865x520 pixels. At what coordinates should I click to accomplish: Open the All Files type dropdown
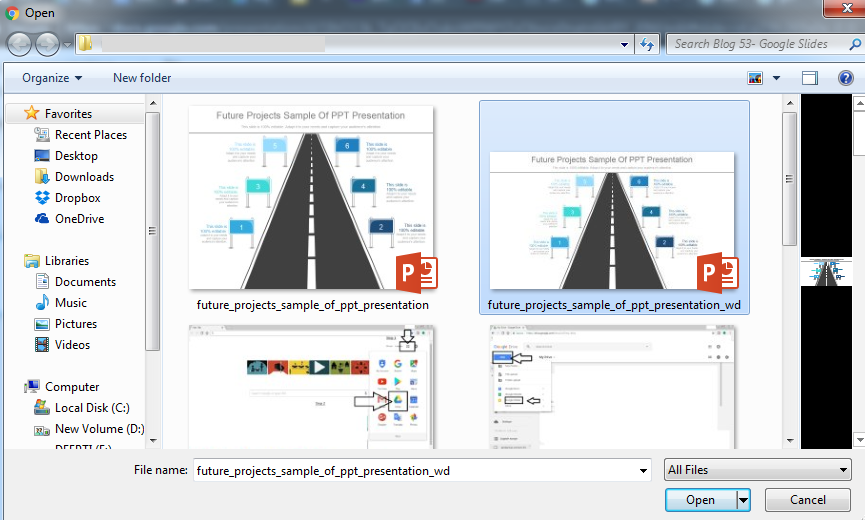(x=757, y=470)
